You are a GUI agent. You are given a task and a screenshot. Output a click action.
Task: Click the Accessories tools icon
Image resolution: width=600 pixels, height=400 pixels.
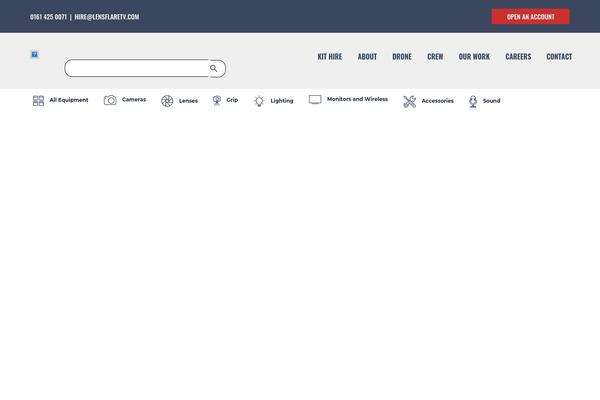[x=409, y=101]
